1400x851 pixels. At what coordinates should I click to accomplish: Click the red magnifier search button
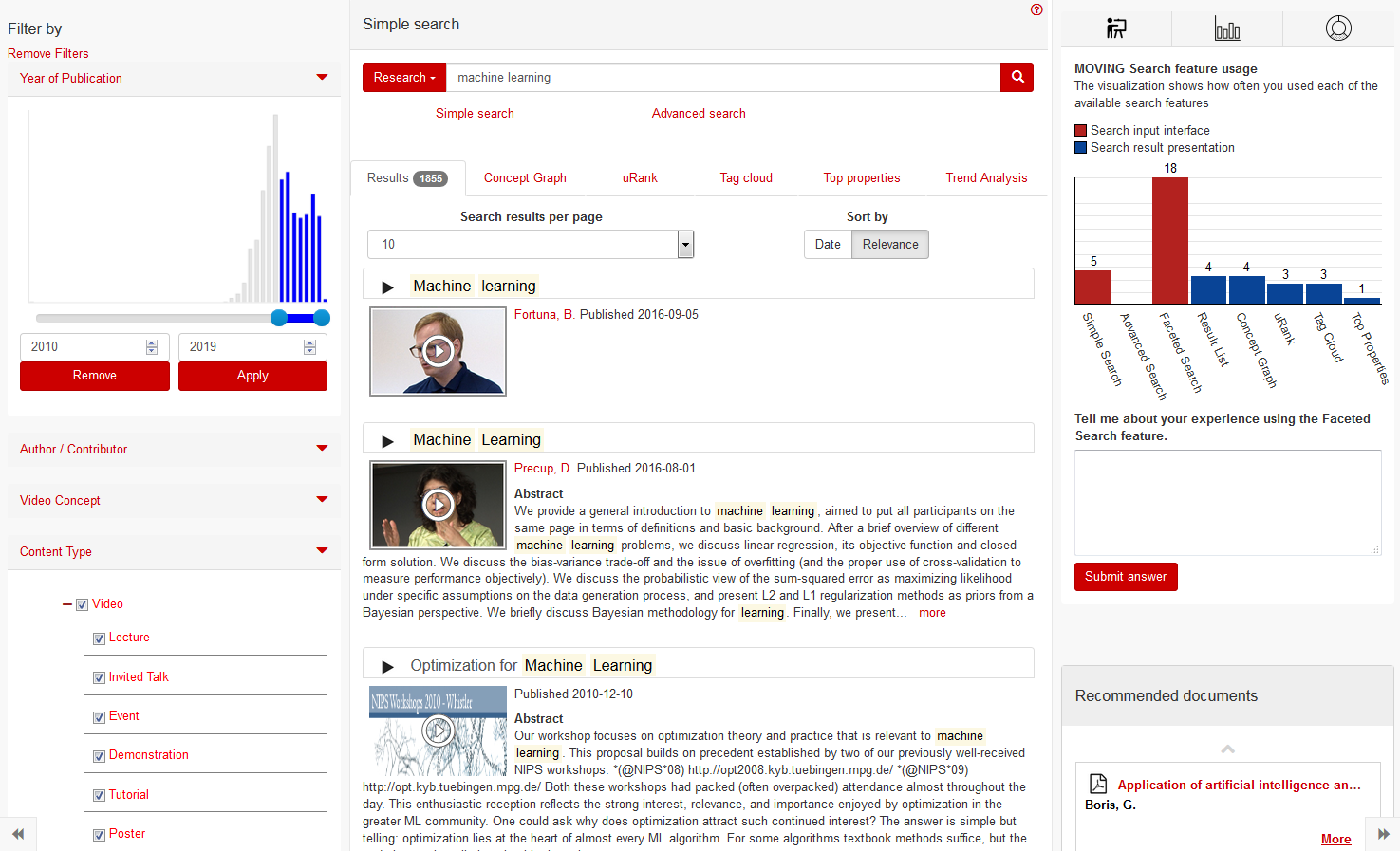[1017, 78]
